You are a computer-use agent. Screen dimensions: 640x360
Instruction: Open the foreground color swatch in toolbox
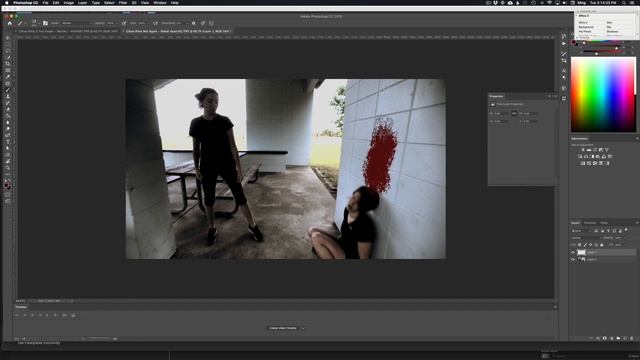(7, 184)
